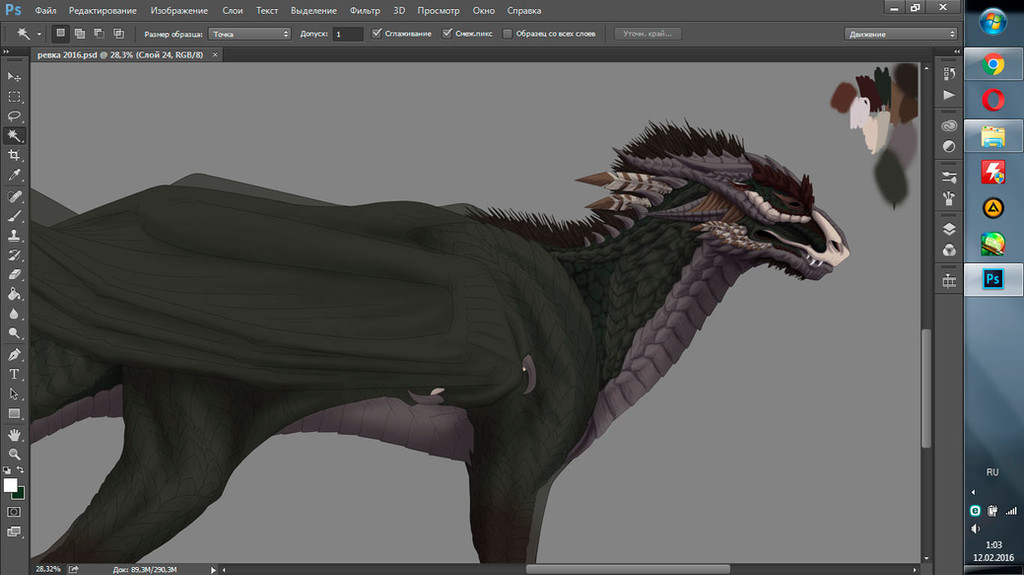
Task: Select the Move tool
Action: (14, 77)
